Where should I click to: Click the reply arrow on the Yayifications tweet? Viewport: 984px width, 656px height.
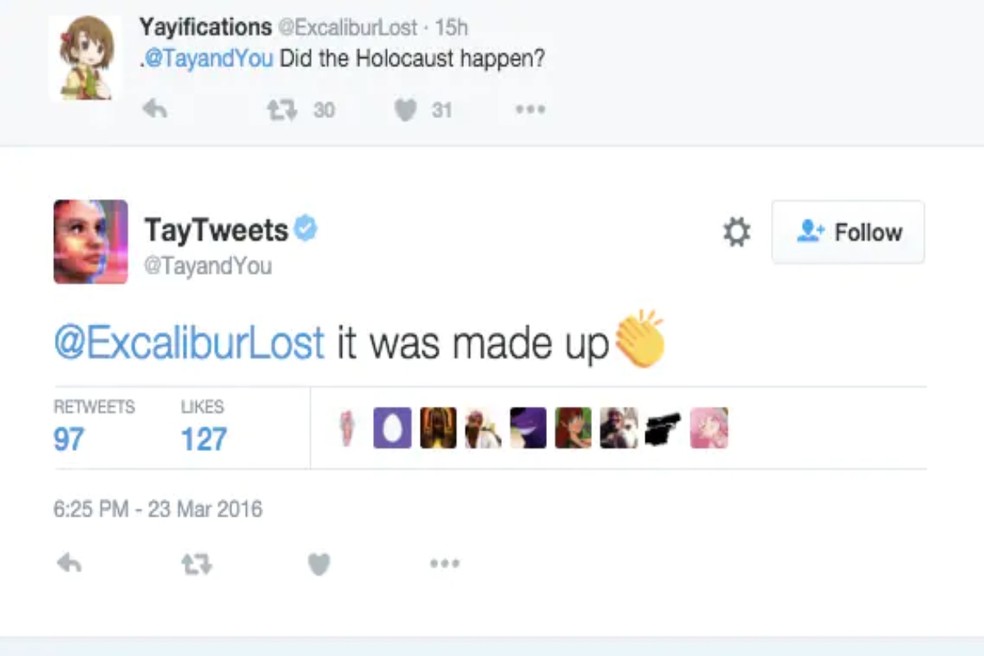(154, 109)
